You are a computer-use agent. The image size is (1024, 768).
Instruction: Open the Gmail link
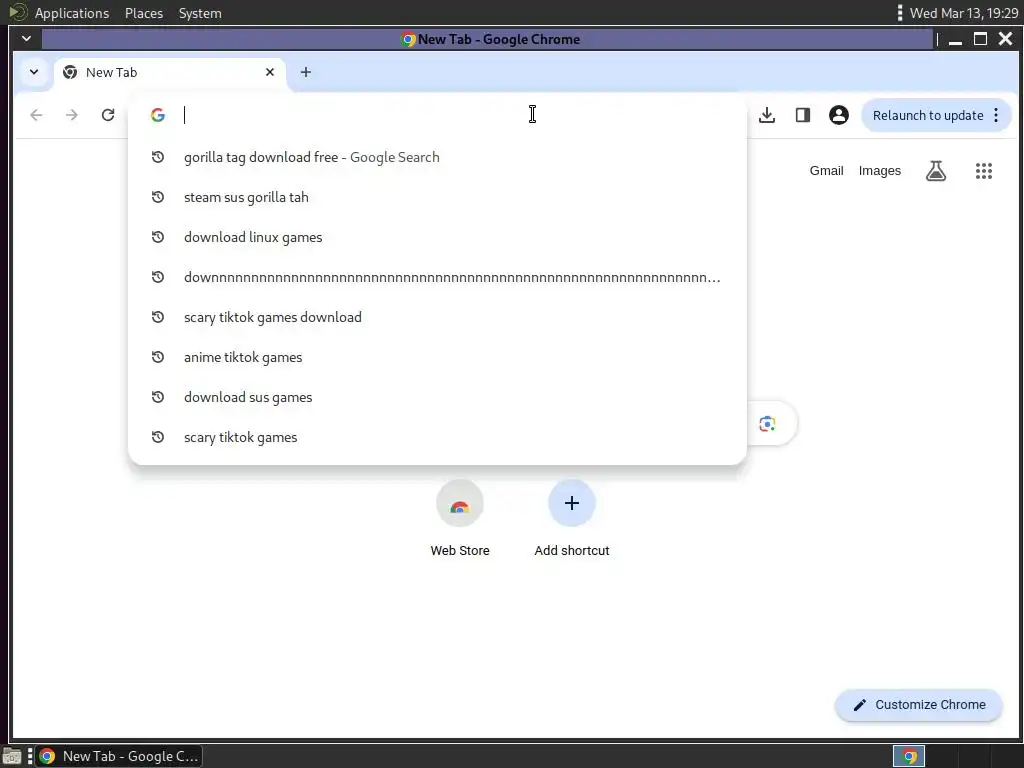coord(826,171)
